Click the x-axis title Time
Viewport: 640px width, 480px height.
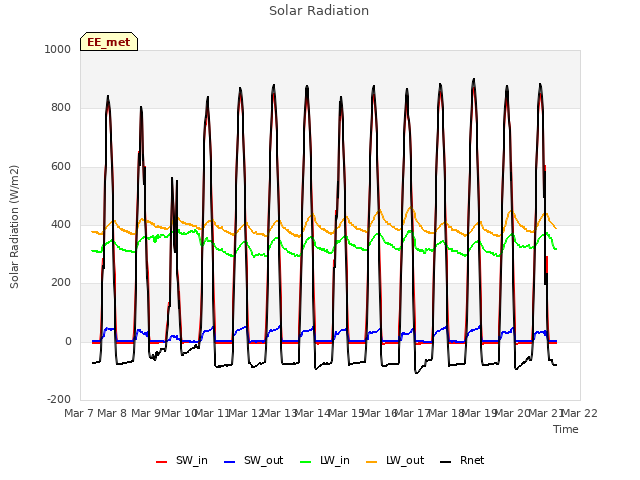566,429
